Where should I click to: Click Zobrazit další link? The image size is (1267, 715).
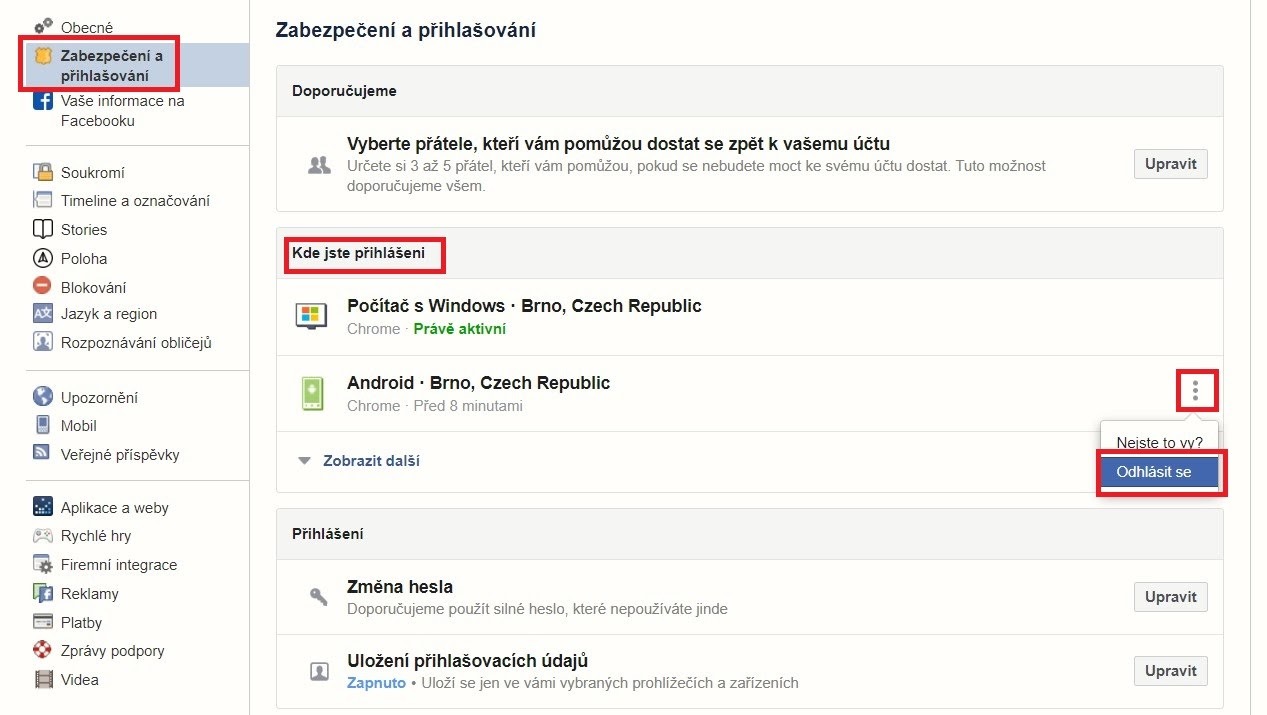click(x=371, y=461)
